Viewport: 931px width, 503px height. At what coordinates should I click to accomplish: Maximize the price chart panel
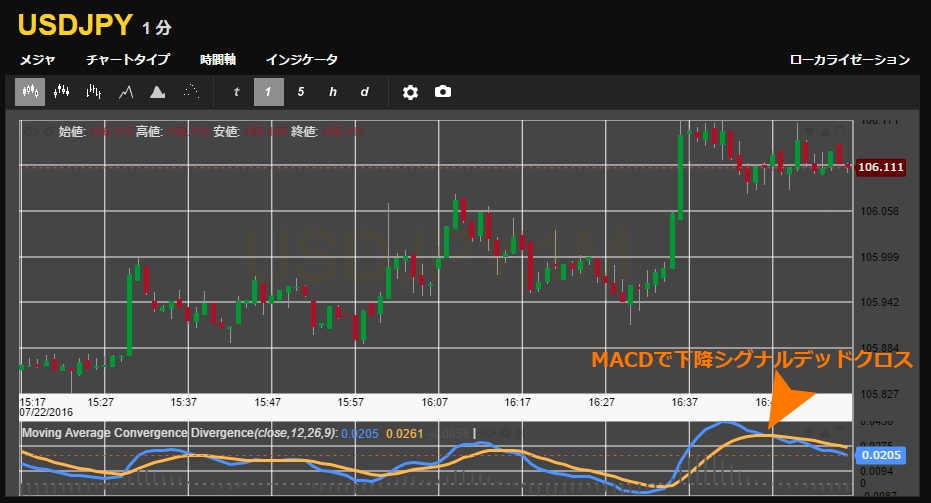840,131
